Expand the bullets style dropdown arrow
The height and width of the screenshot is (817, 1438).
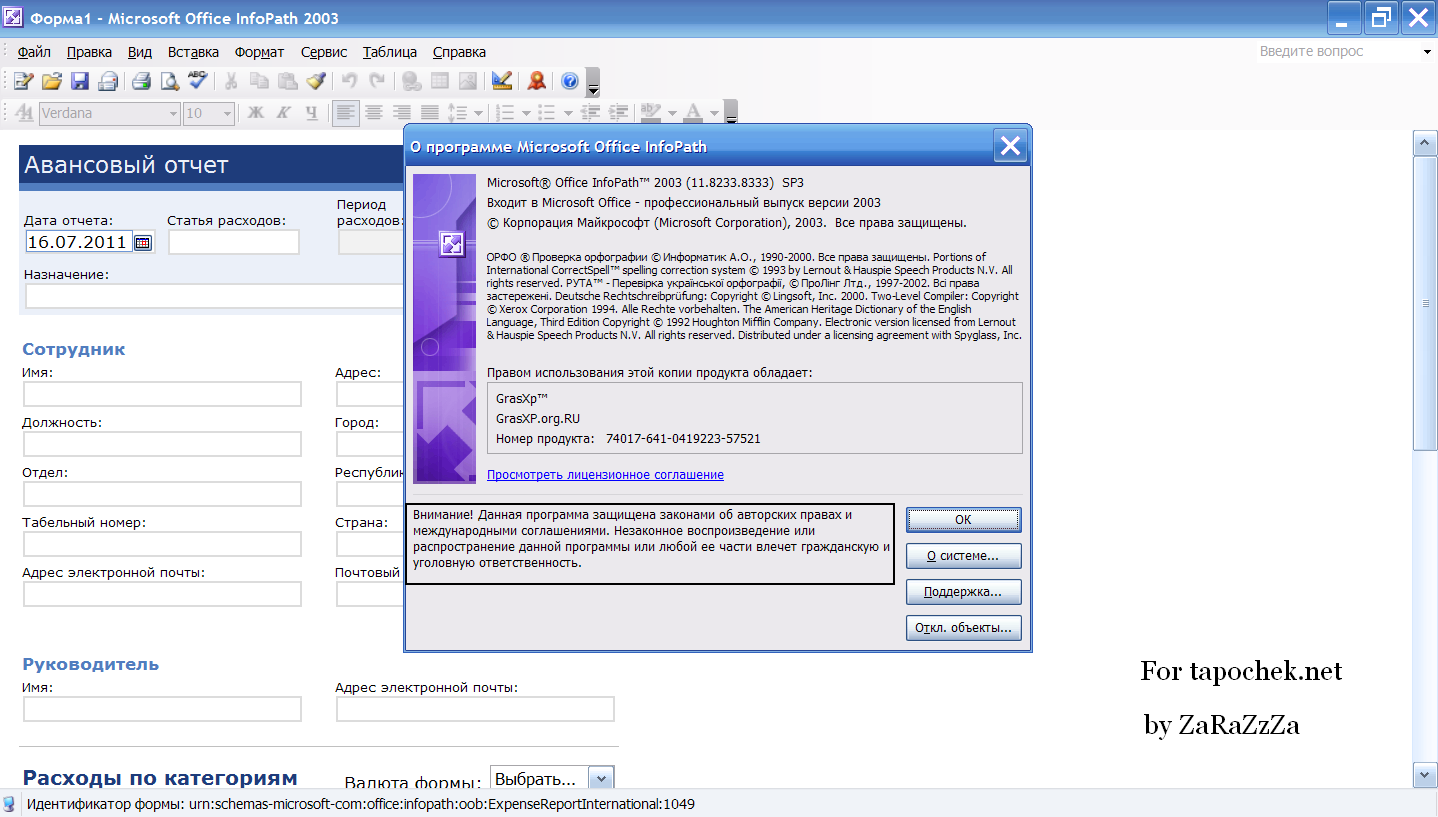(568, 113)
